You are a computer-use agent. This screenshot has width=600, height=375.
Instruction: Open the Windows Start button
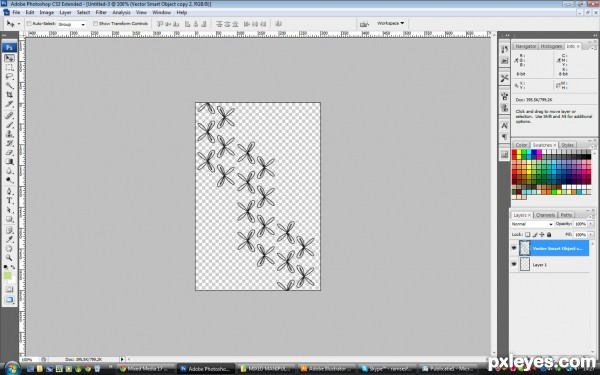(11, 368)
